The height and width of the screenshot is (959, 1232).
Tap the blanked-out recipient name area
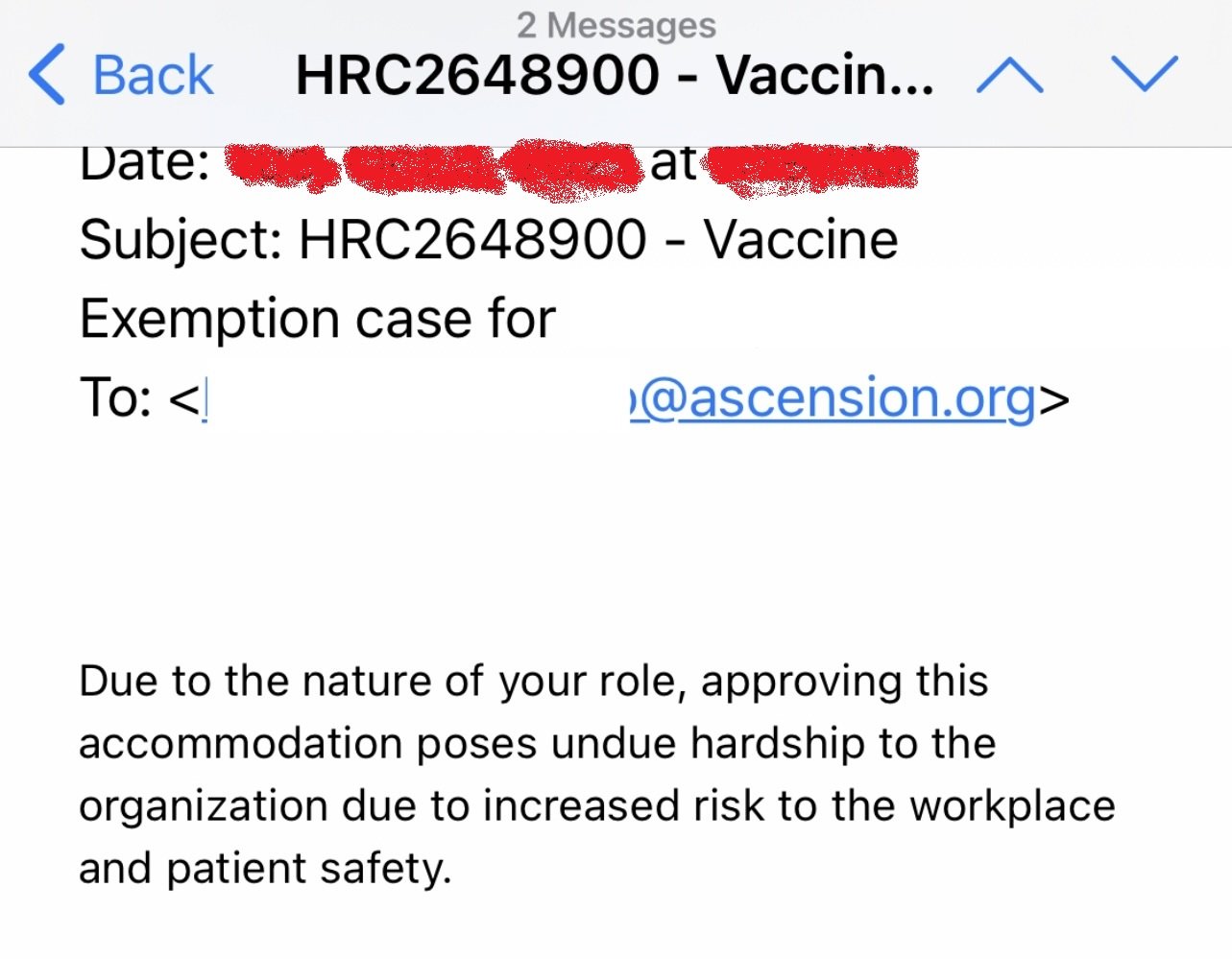point(418,398)
